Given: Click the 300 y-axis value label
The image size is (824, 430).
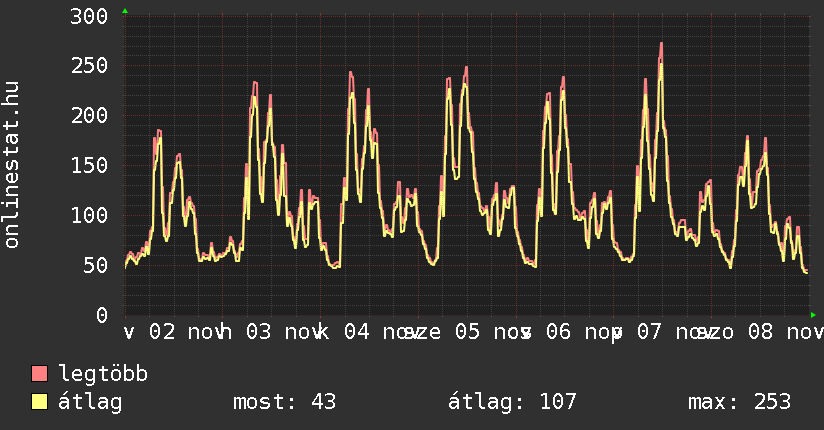Looking at the screenshot, I should (x=89, y=16).
